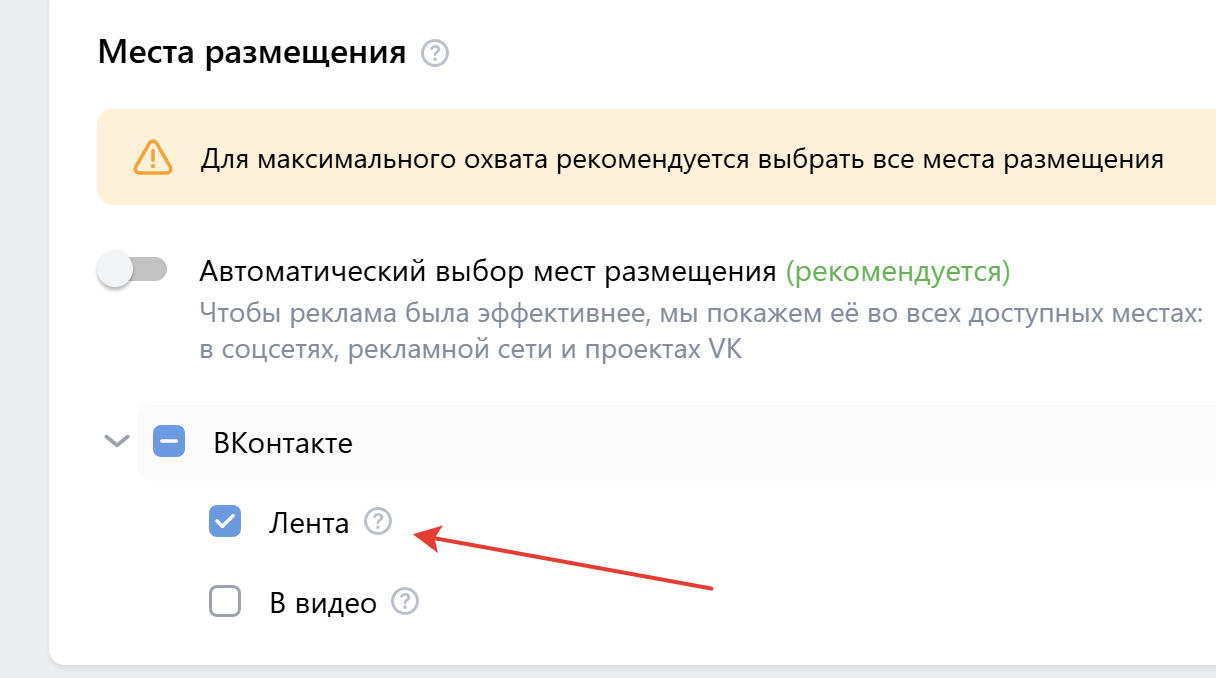Click the orange warning triangle icon
This screenshot has height=678, width=1216.
tap(152, 158)
